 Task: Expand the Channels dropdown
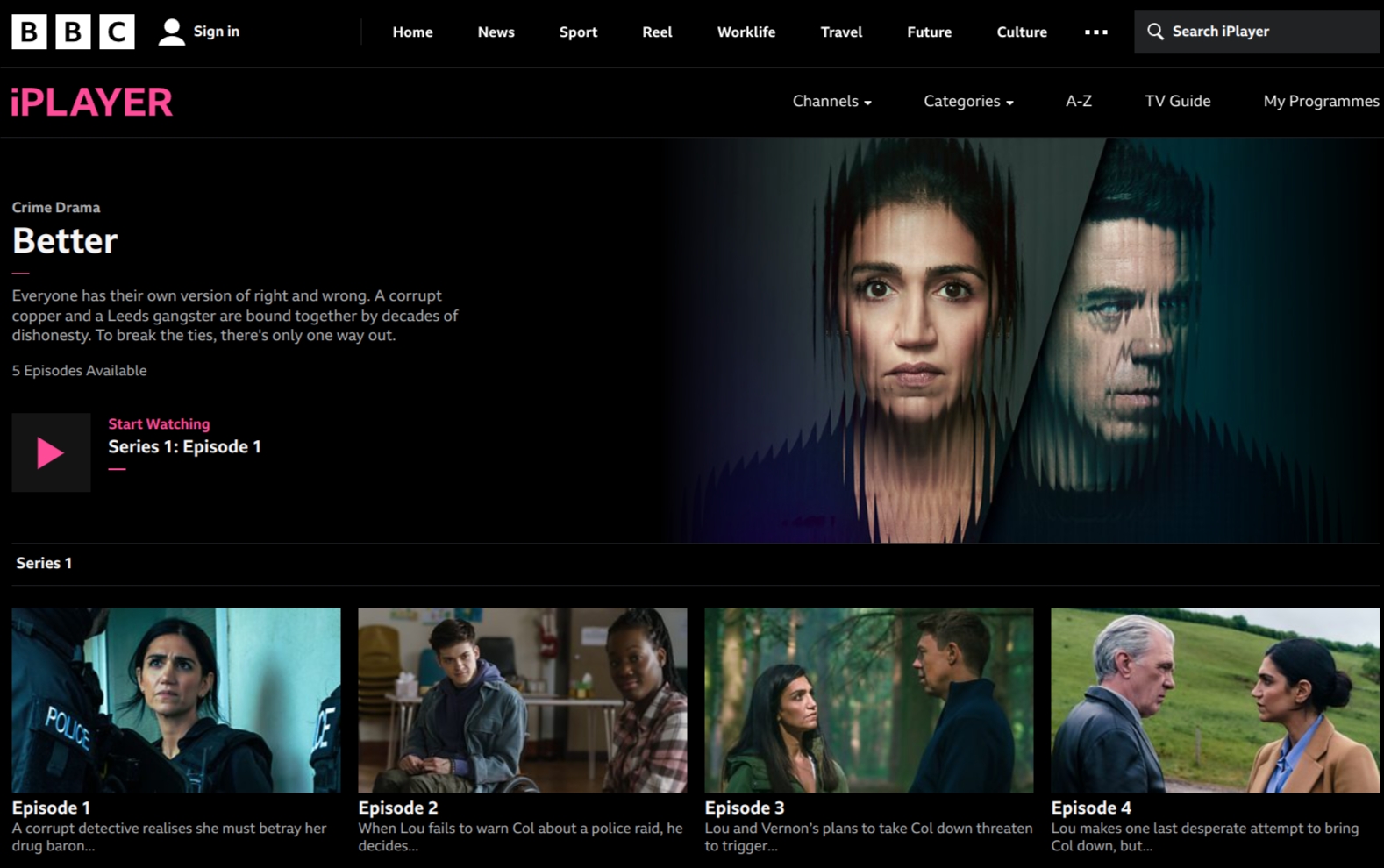[x=831, y=102]
